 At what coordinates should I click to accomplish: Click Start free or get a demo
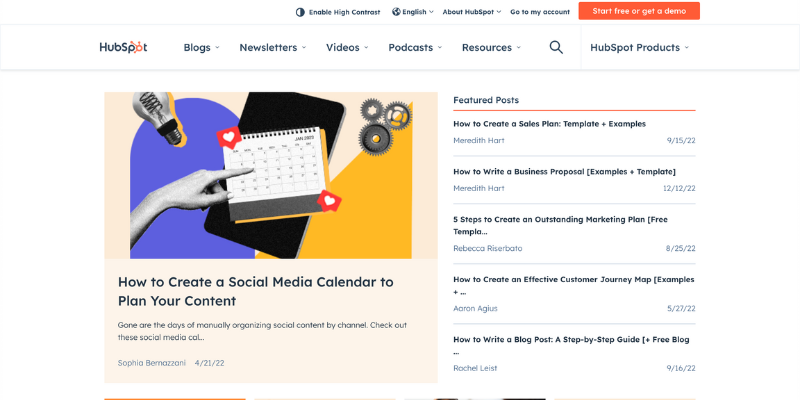(639, 11)
